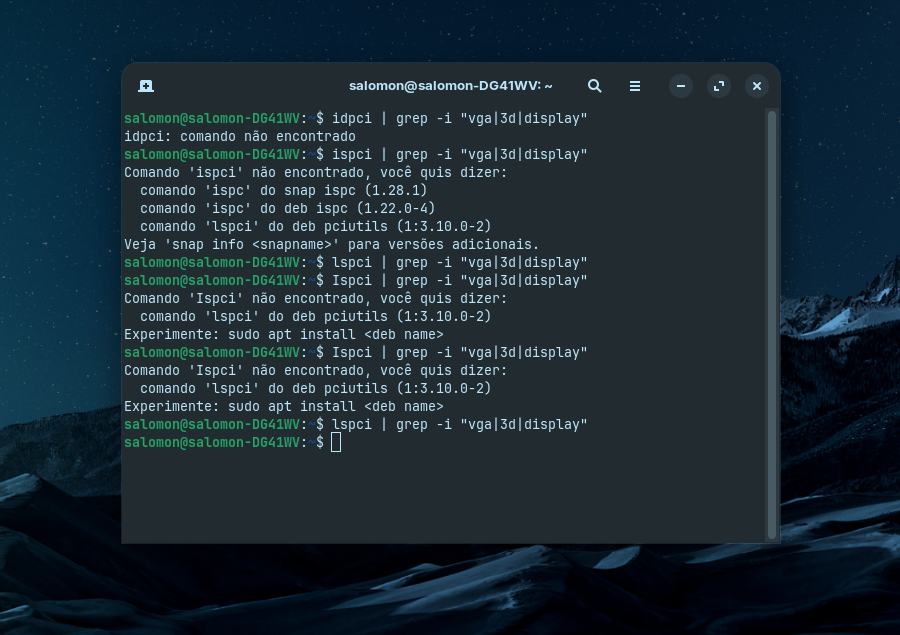
Task: Click the salomon@salomon-DG41WV window title
Action: click(450, 86)
